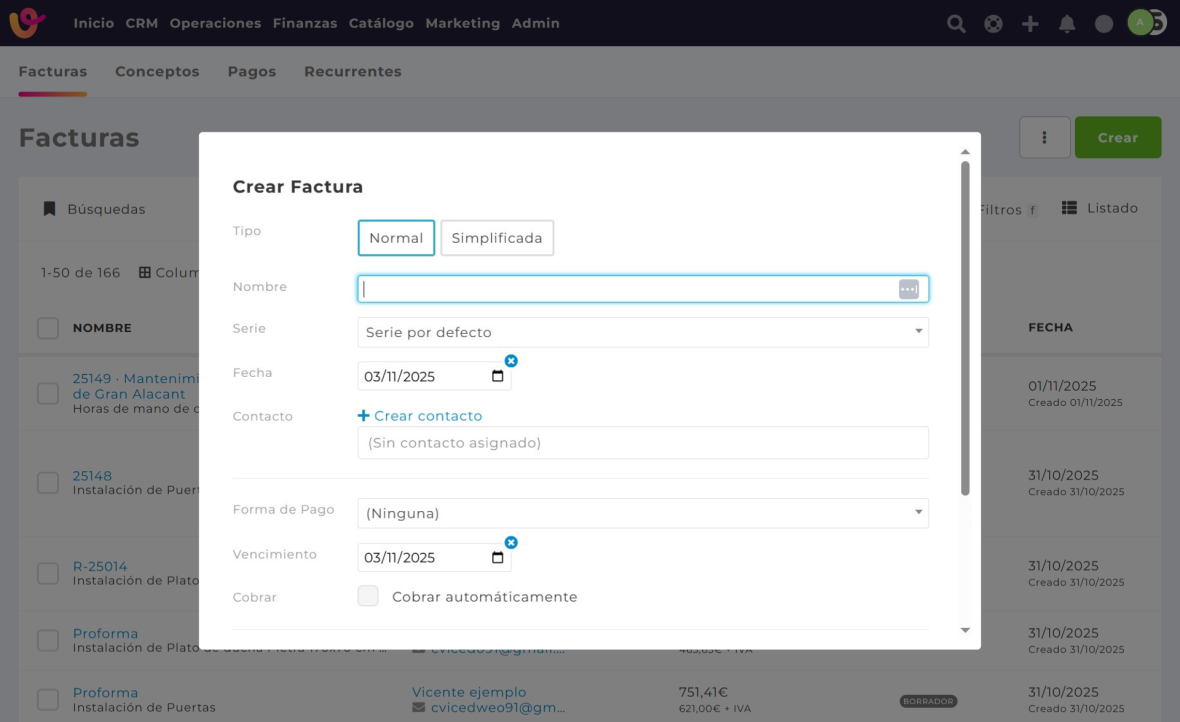Clear the Vencimiento date with blue X icon

[511, 543]
